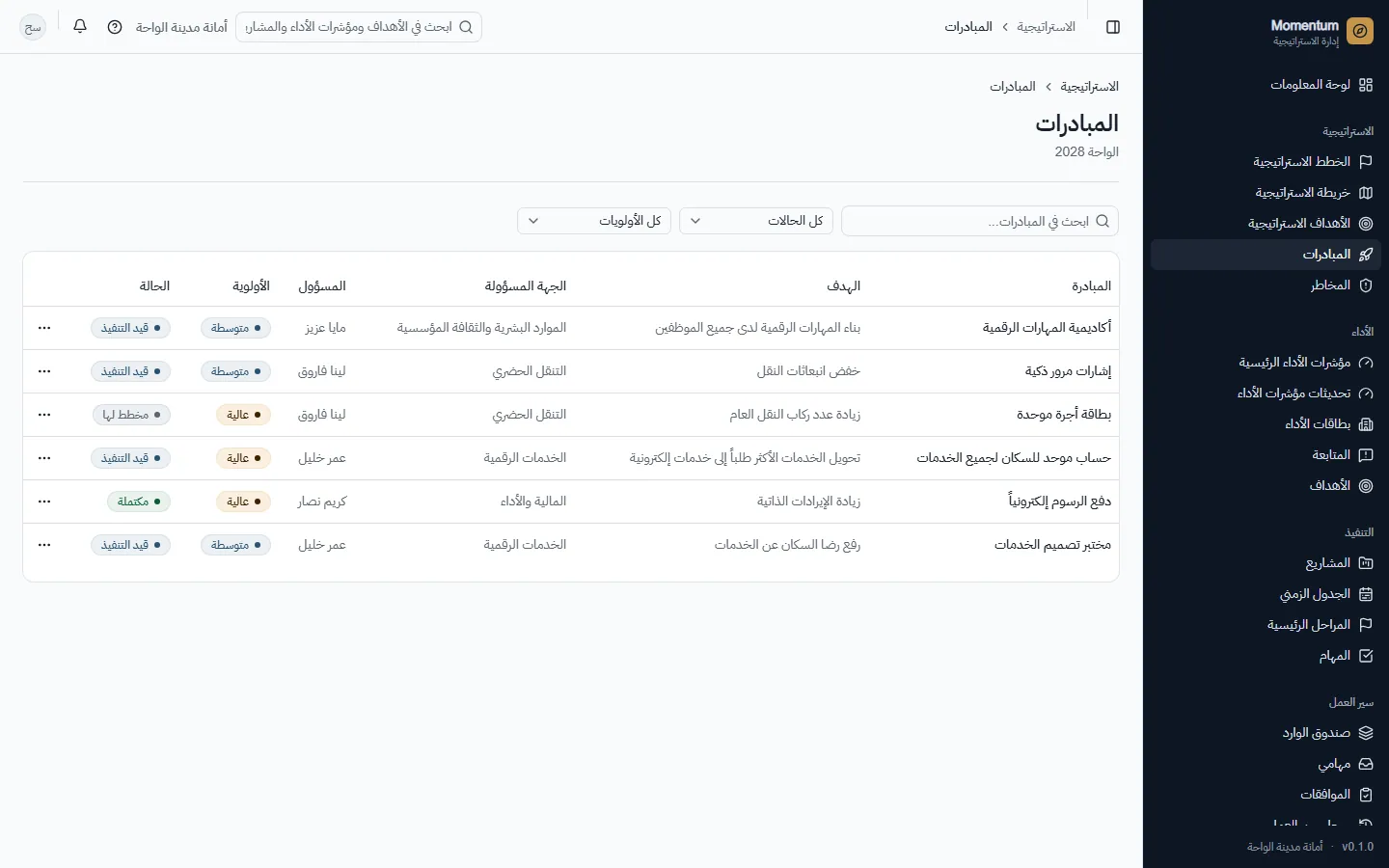Open row actions for بطاقة أجرة موحدة
This screenshot has width=1389, height=868.
pyautogui.click(x=44, y=415)
